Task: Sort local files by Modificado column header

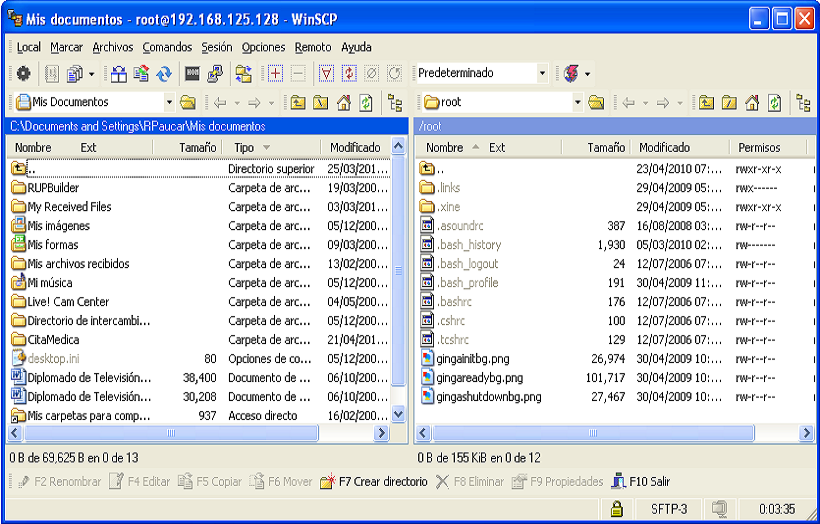Action: pyautogui.click(x=355, y=147)
